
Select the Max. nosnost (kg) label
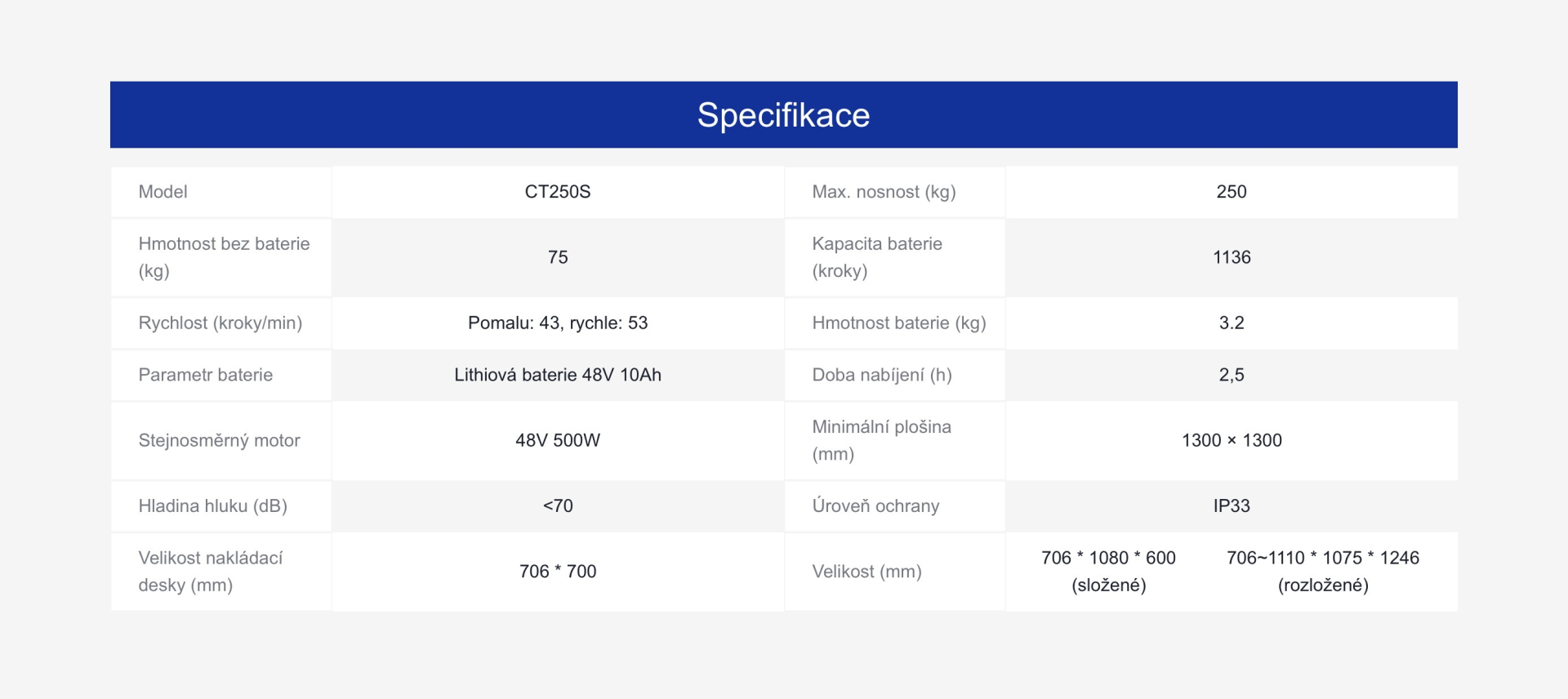click(884, 192)
